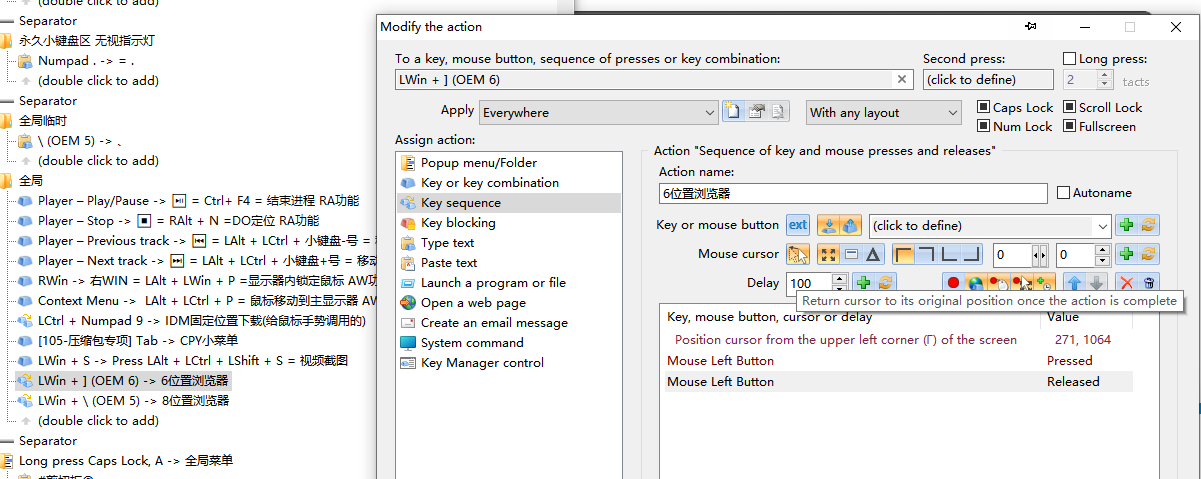Expand the Key or mouse button dropdown

point(1102,226)
